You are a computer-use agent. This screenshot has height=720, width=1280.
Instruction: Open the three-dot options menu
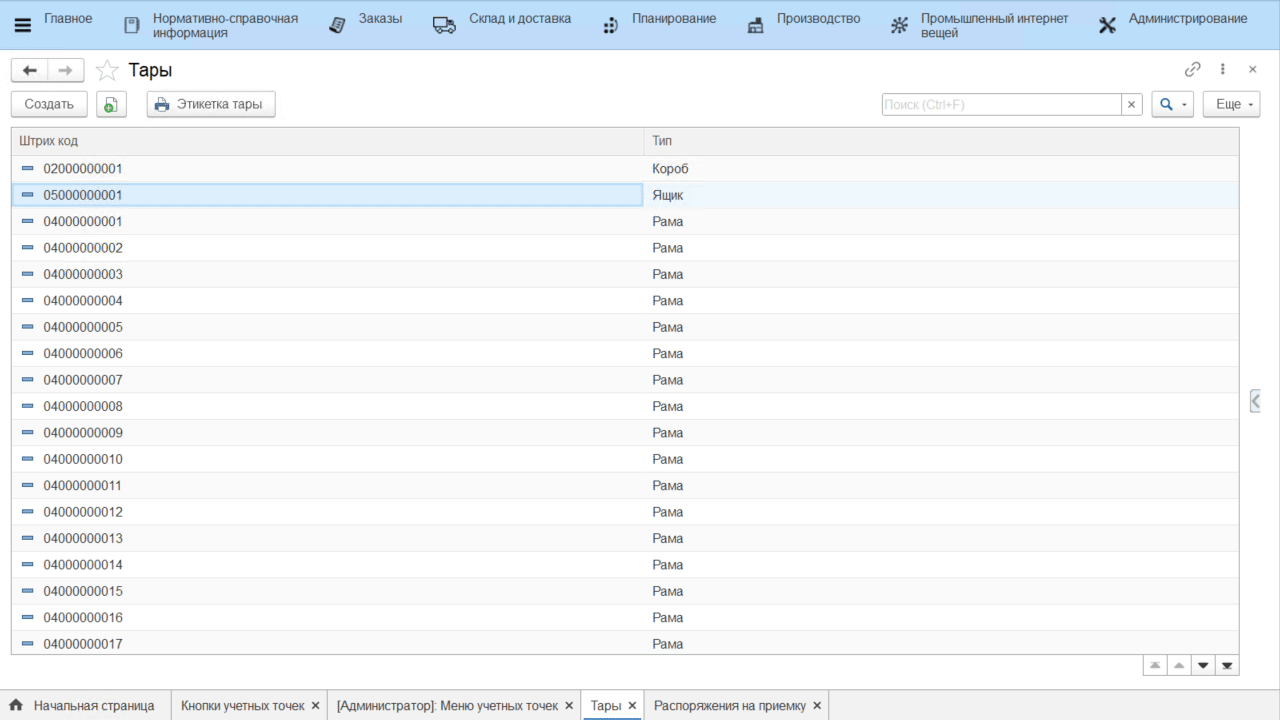click(1222, 70)
